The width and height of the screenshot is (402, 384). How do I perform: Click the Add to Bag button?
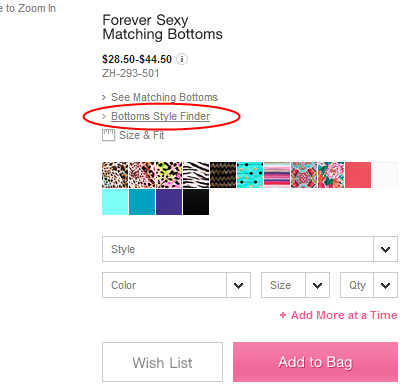(x=315, y=362)
